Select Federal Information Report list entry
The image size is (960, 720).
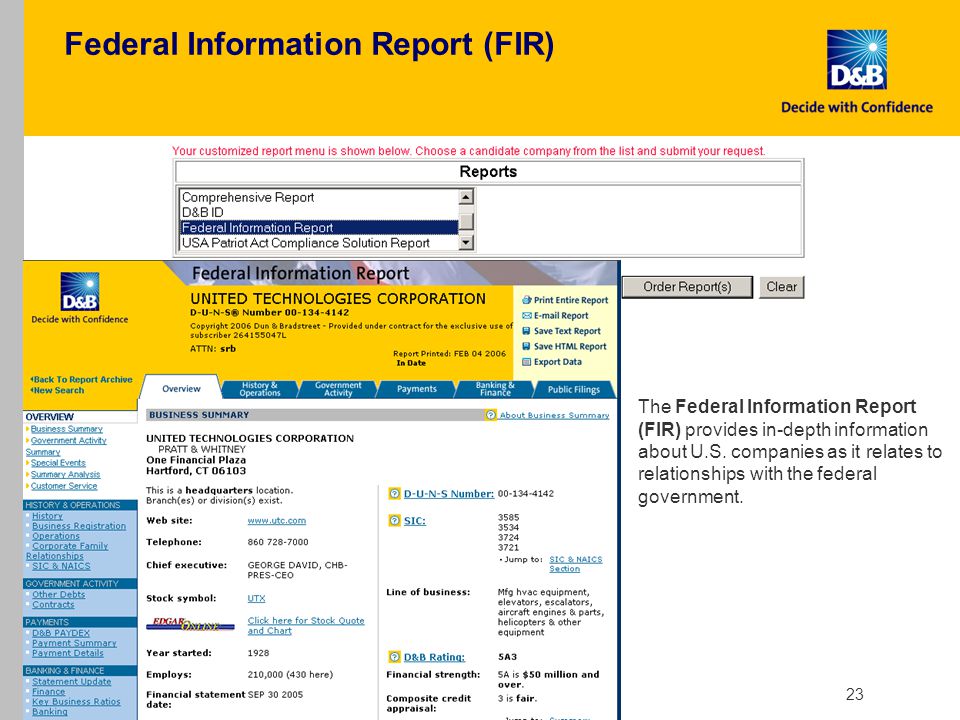[x=319, y=228]
